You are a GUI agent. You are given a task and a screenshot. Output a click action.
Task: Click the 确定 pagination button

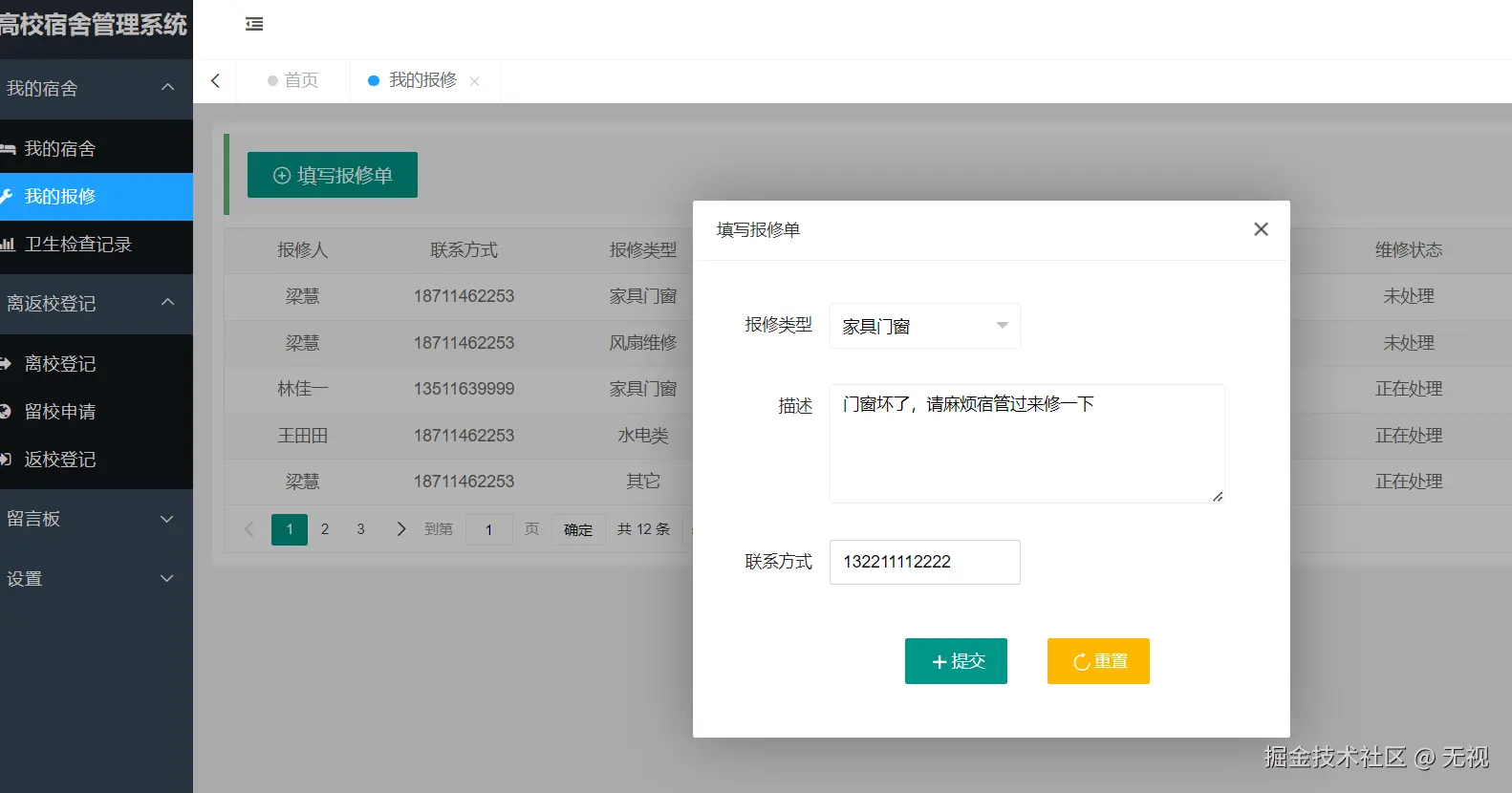(x=578, y=529)
